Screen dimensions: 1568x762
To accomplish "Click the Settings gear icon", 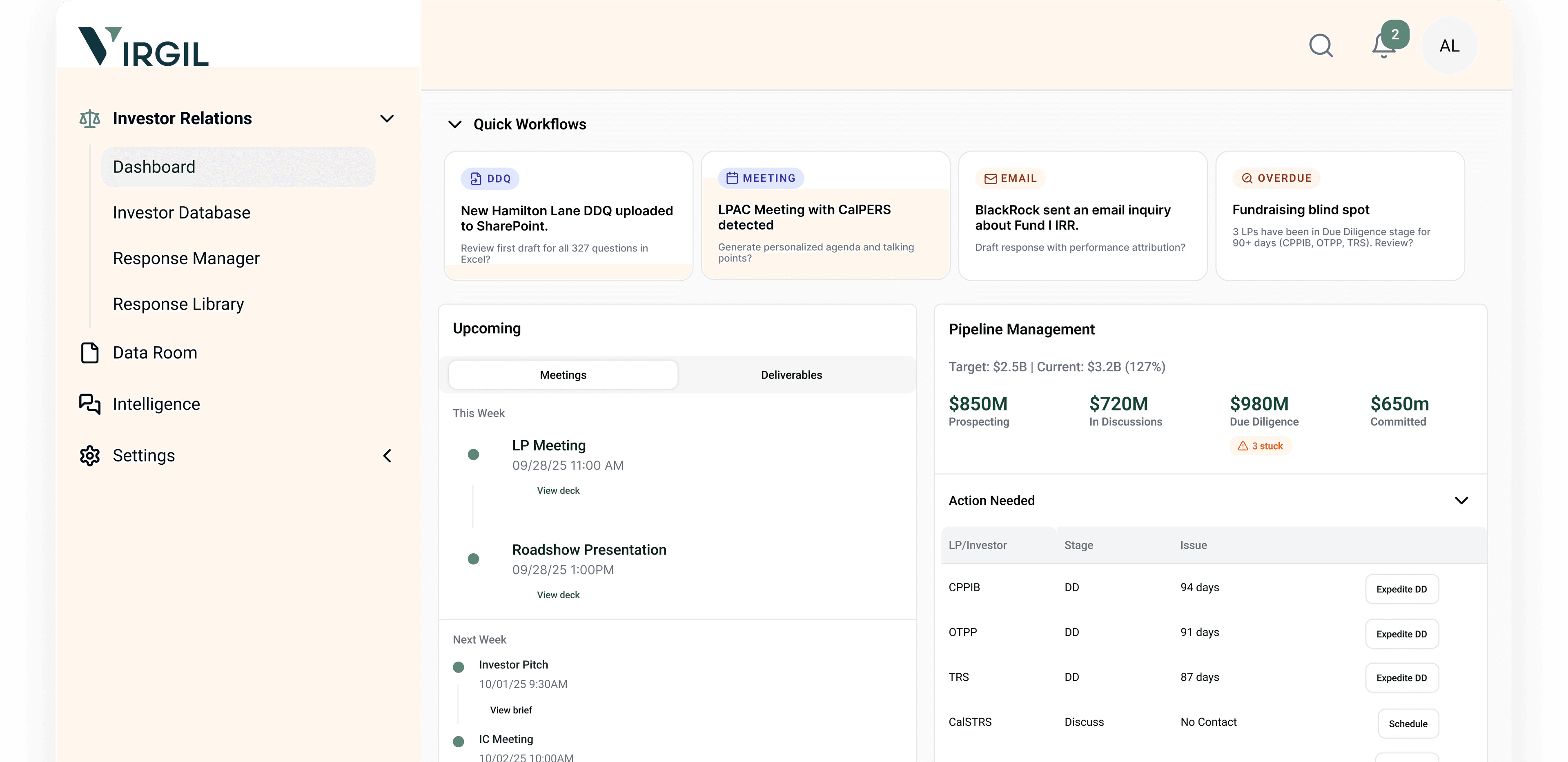I will tap(89, 455).
